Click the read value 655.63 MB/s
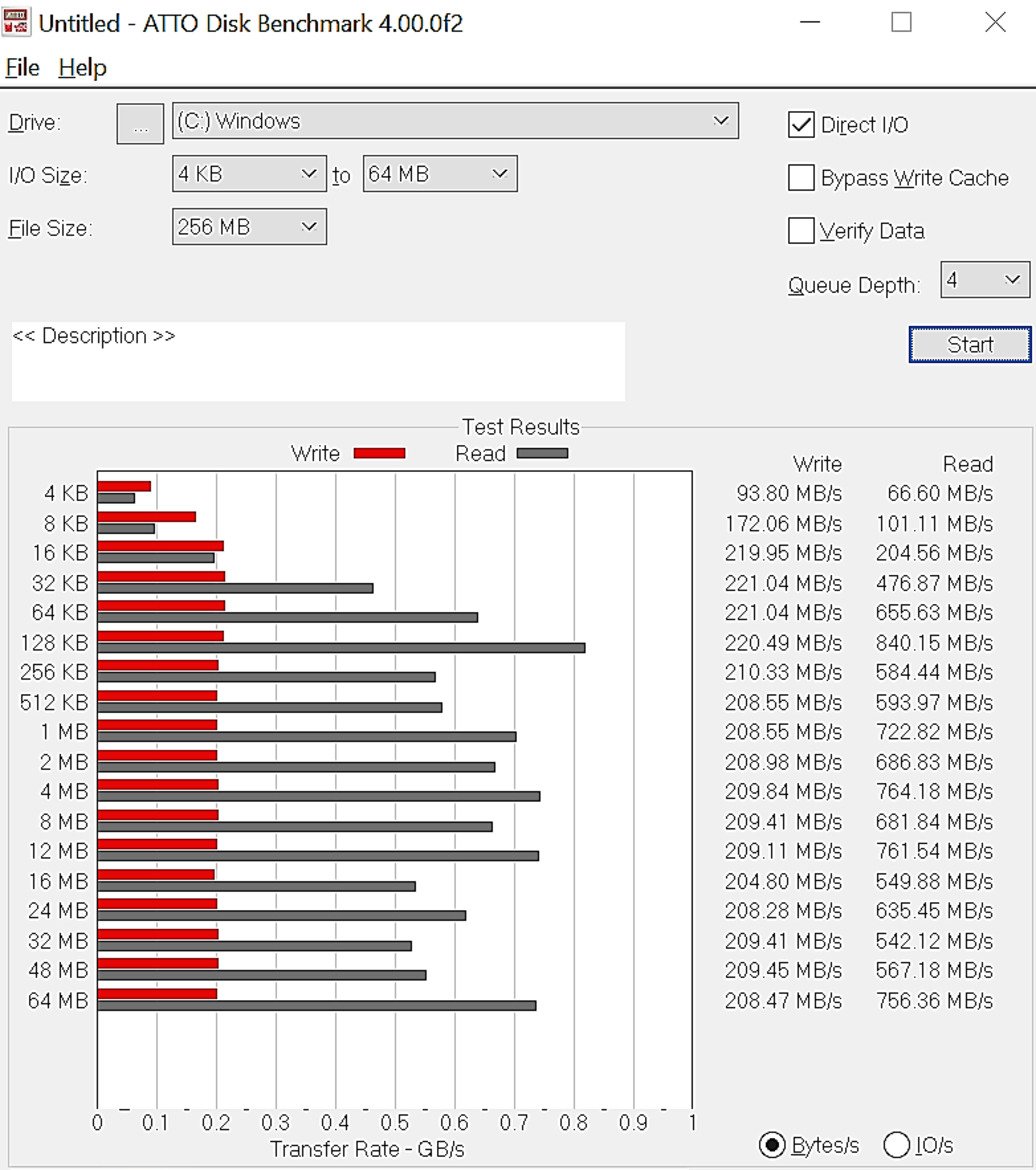1036x1170 pixels. pyautogui.click(x=934, y=613)
